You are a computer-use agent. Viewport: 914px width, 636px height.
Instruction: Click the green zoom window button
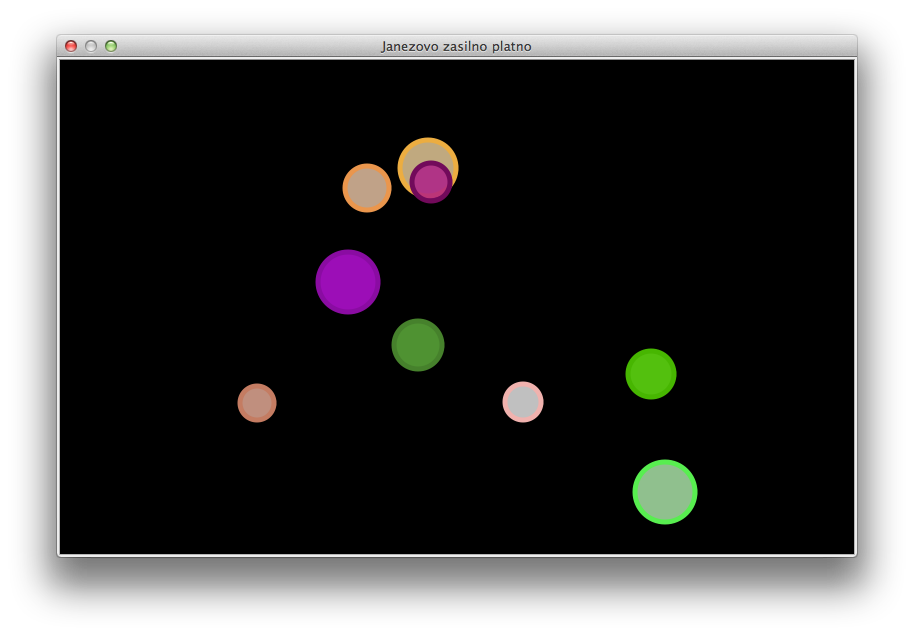(111, 46)
